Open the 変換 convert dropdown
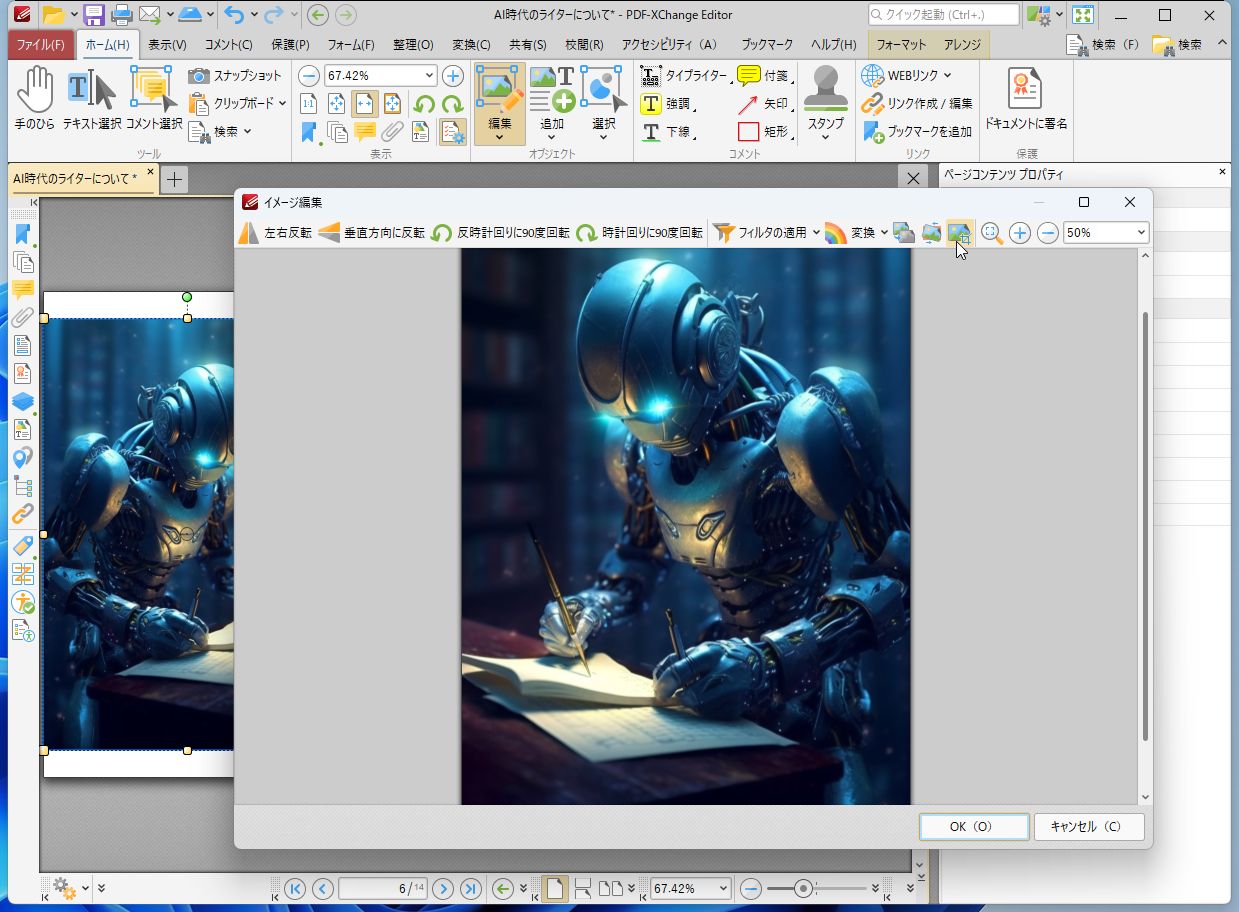 click(857, 232)
